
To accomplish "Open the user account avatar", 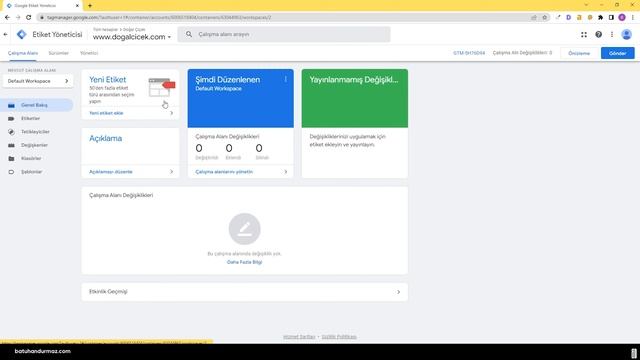I will tap(627, 35).
